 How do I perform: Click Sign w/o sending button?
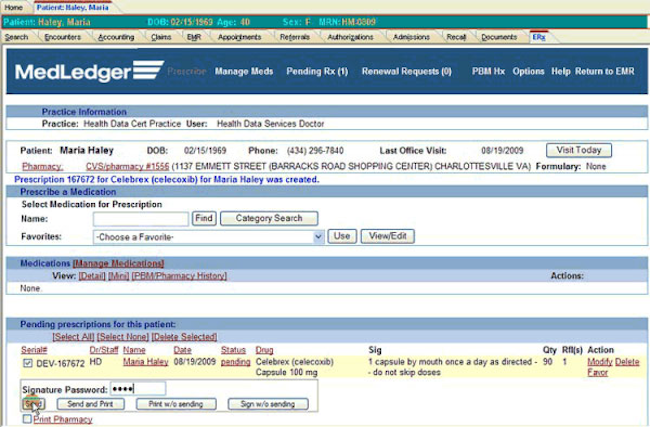267,404
